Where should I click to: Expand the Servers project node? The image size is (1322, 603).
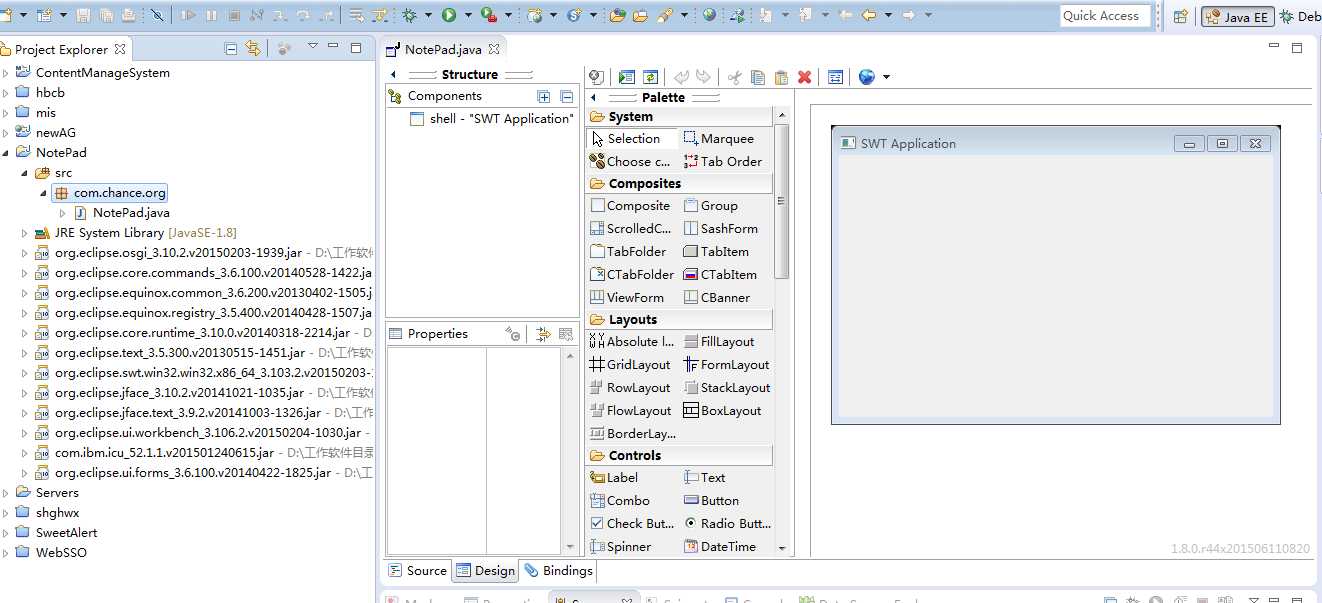(6, 492)
